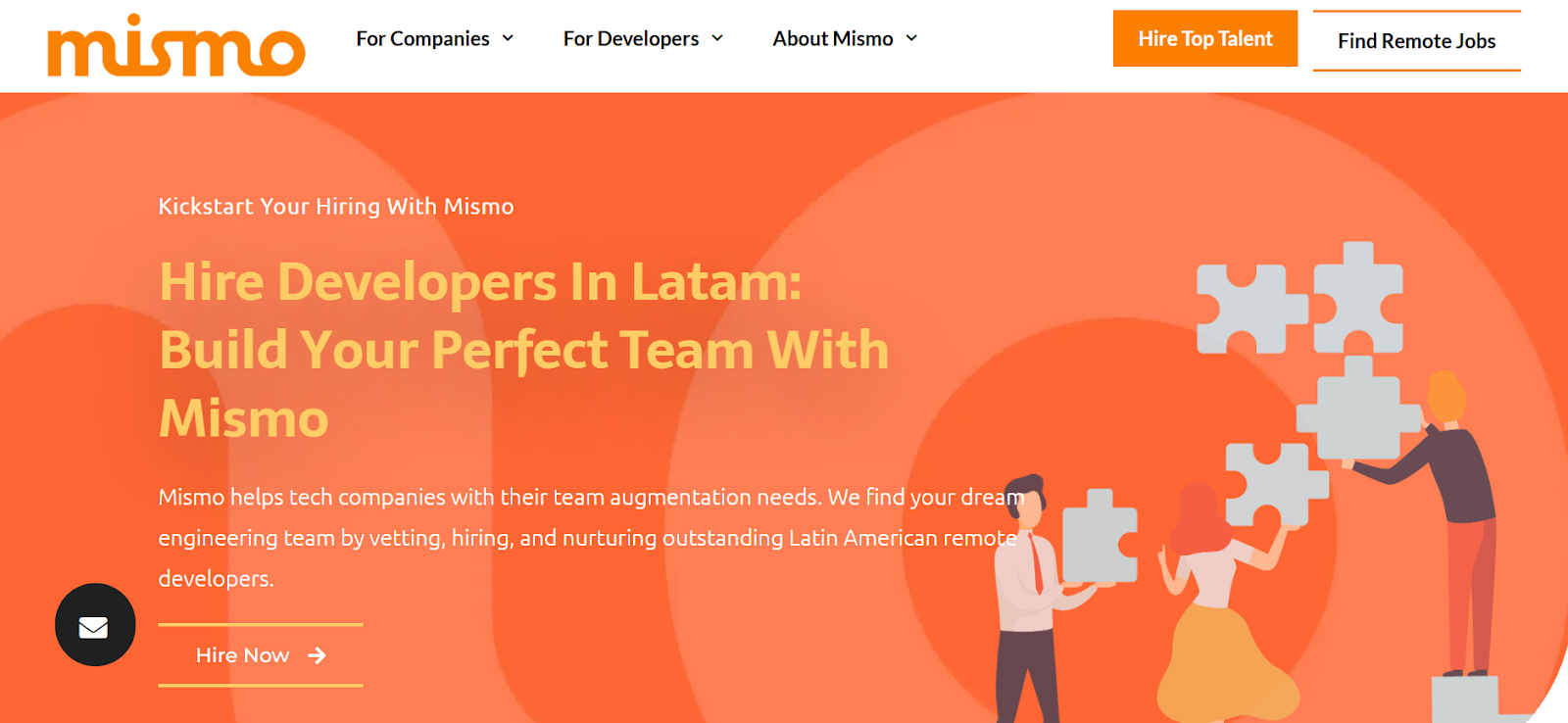Open the About Mismo menu

(x=845, y=38)
